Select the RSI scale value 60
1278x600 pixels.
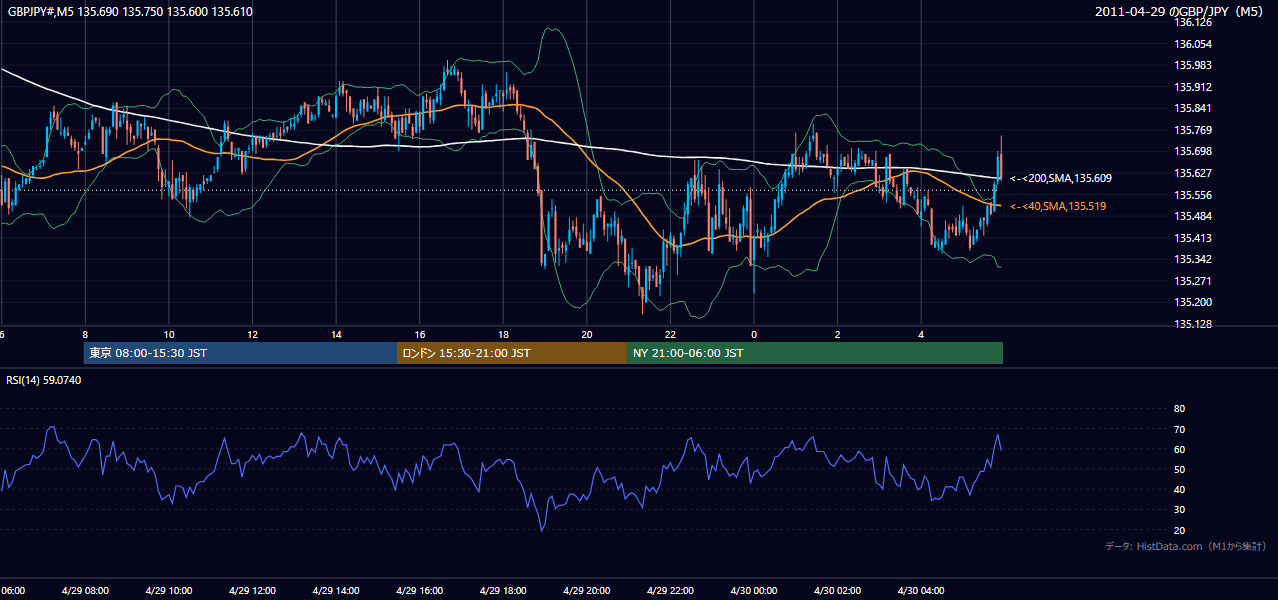point(1179,449)
